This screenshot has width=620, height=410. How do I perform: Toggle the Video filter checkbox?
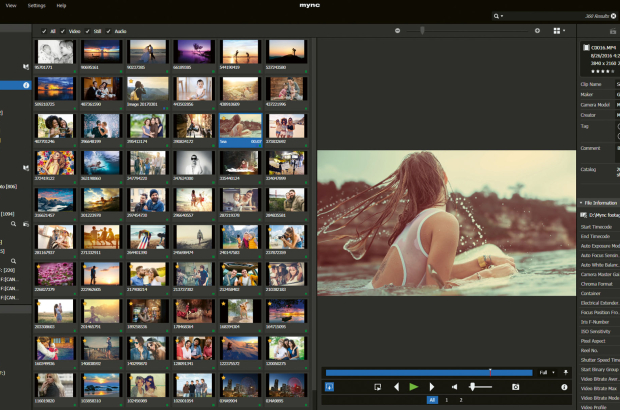[62, 31]
